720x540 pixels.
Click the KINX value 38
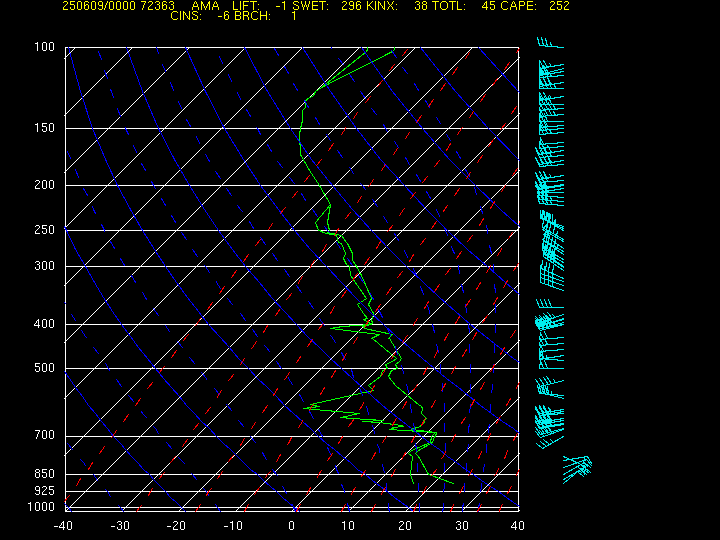click(421, 6)
